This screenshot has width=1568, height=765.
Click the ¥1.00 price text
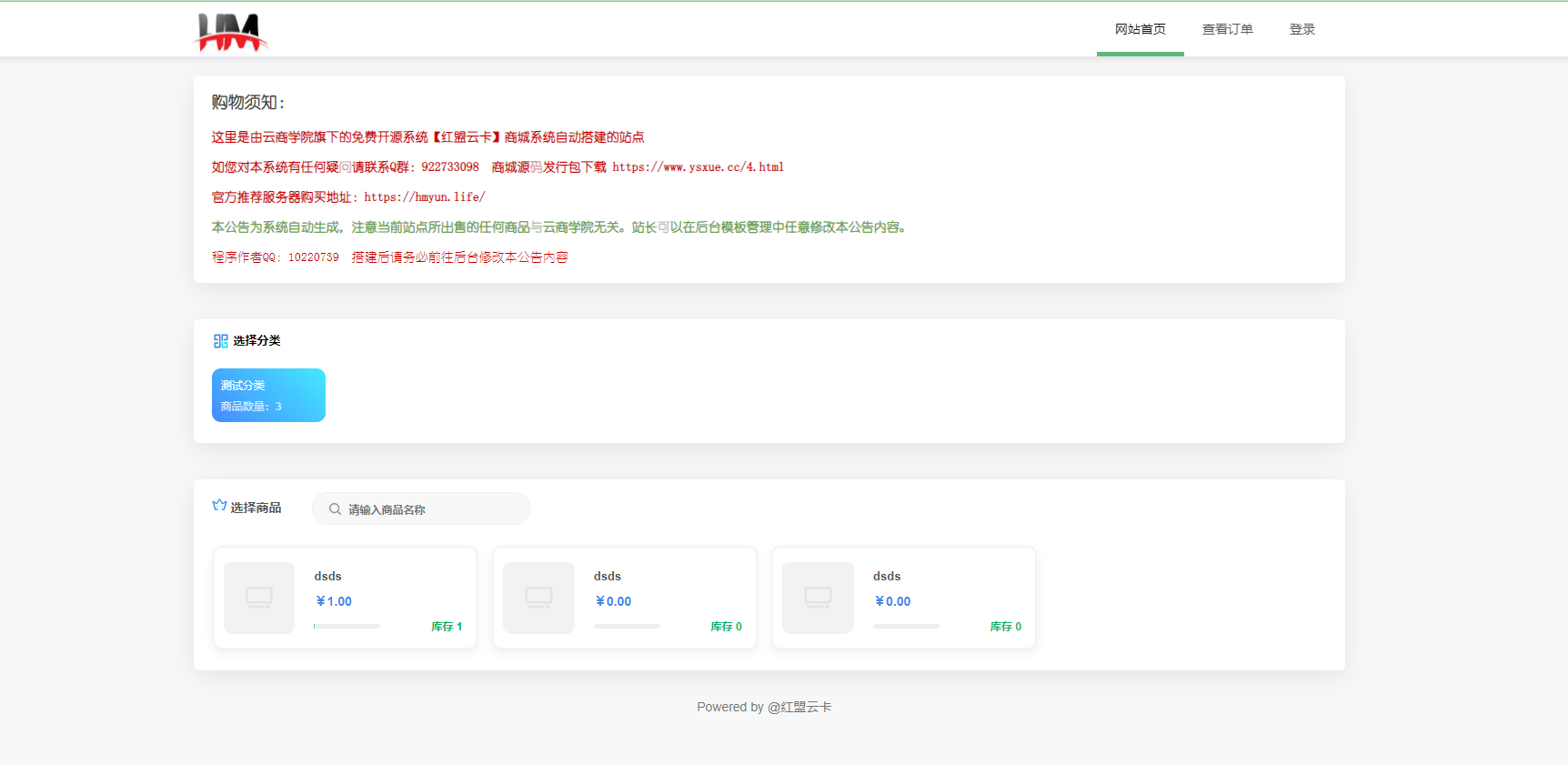[x=334, y=601]
